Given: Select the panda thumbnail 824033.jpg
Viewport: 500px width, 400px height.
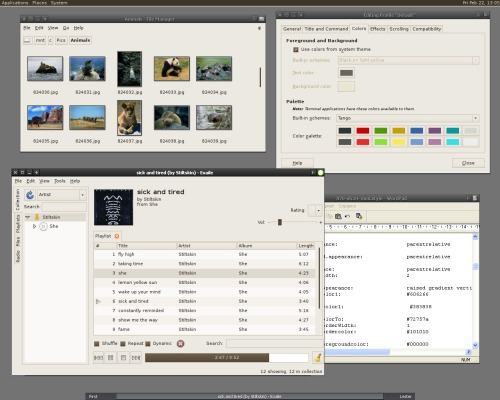Looking at the screenshot, I should [172, 69].
